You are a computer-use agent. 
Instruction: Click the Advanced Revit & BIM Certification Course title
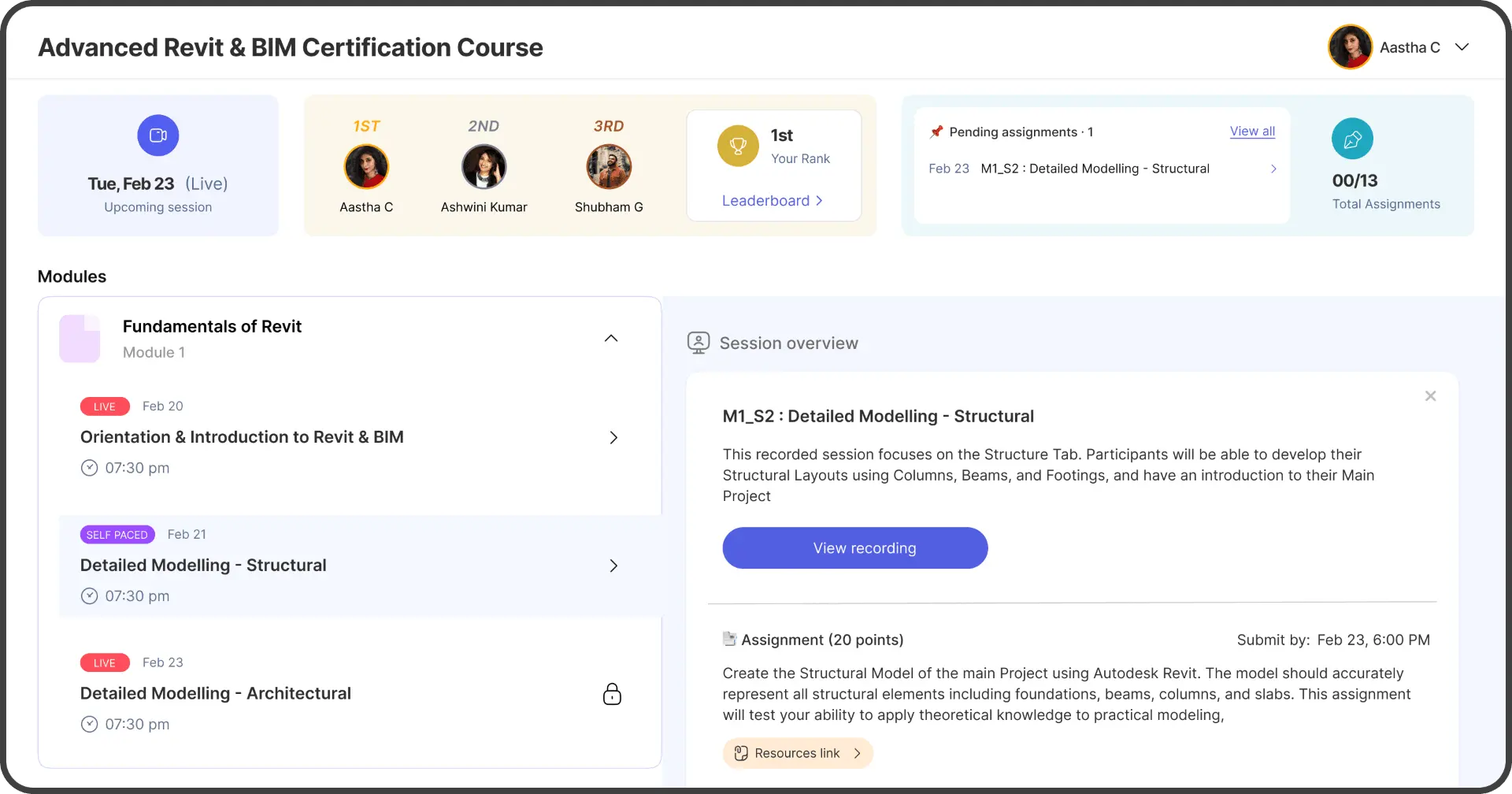coord(291,47)
